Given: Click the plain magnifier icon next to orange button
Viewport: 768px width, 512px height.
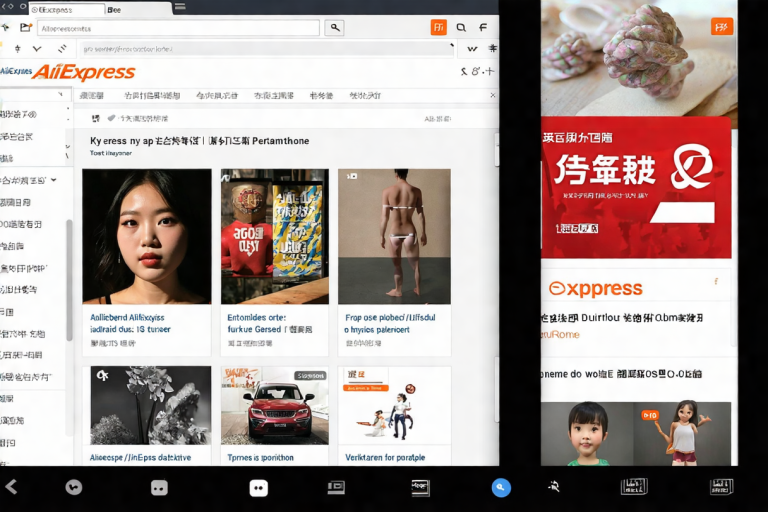Looking at the screenshot, I should pyautogui.click(x=461, y=27).
